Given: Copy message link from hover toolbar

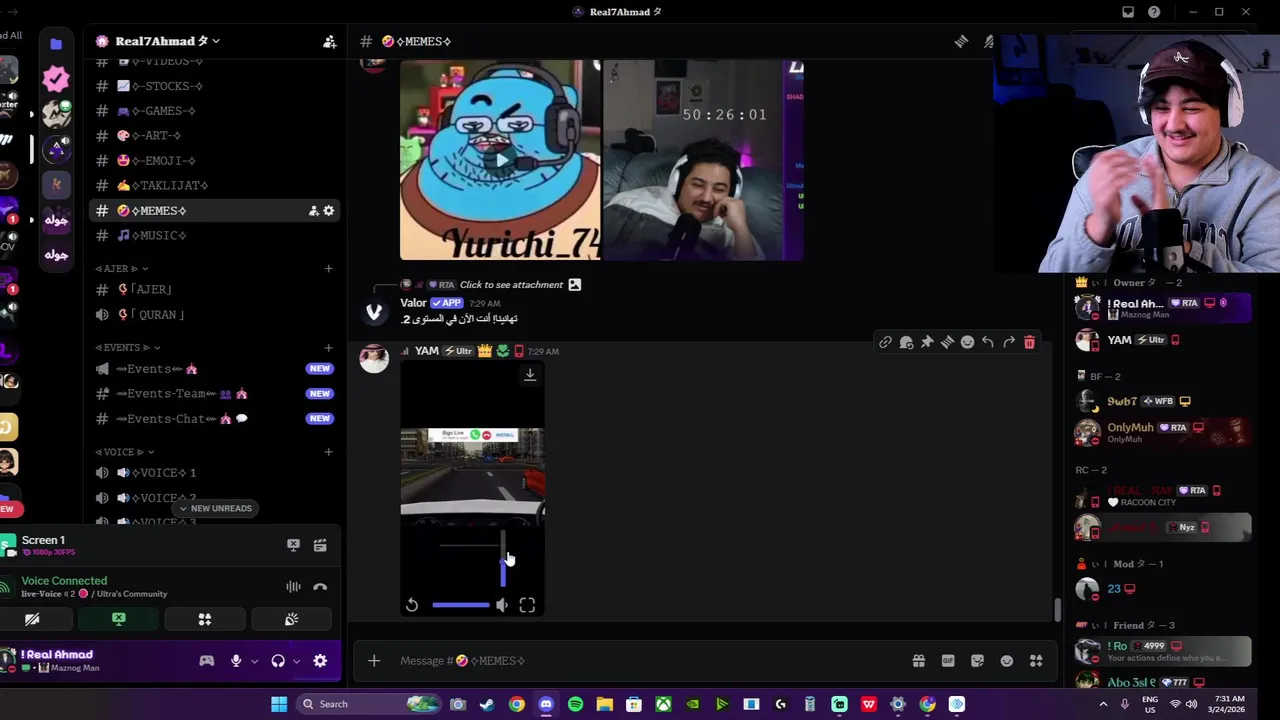Looking at the screenshot, I should point(885,342).
